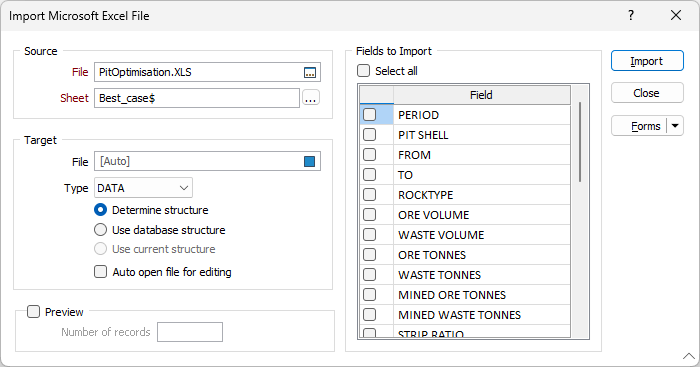This screenshot has width=700, height=367.
Task: Enable the Select all checkbox
Action: 363,71
